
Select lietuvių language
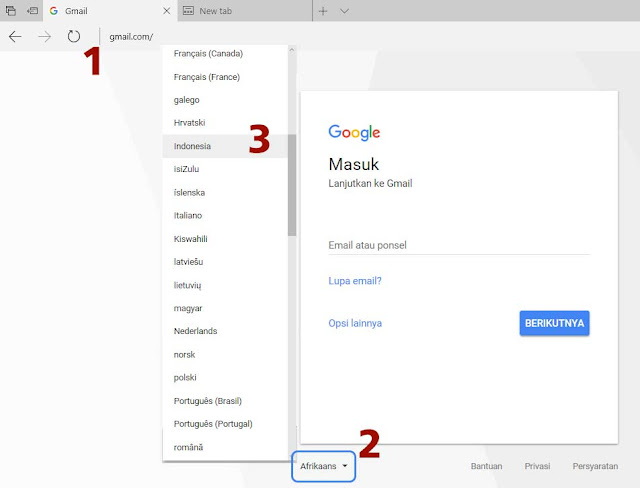point(225,285)
